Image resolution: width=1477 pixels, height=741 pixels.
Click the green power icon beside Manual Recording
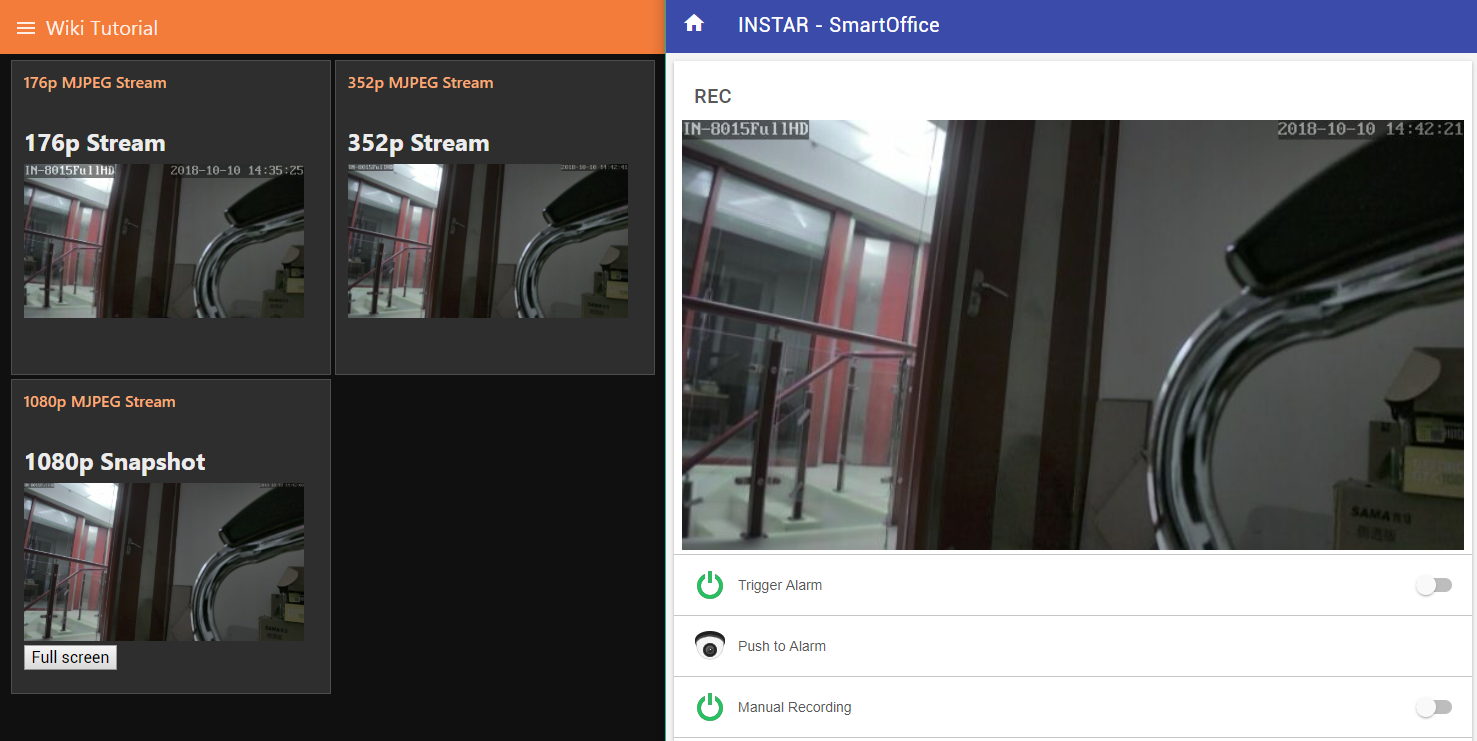pyautogui.click(x=710, y=707)
